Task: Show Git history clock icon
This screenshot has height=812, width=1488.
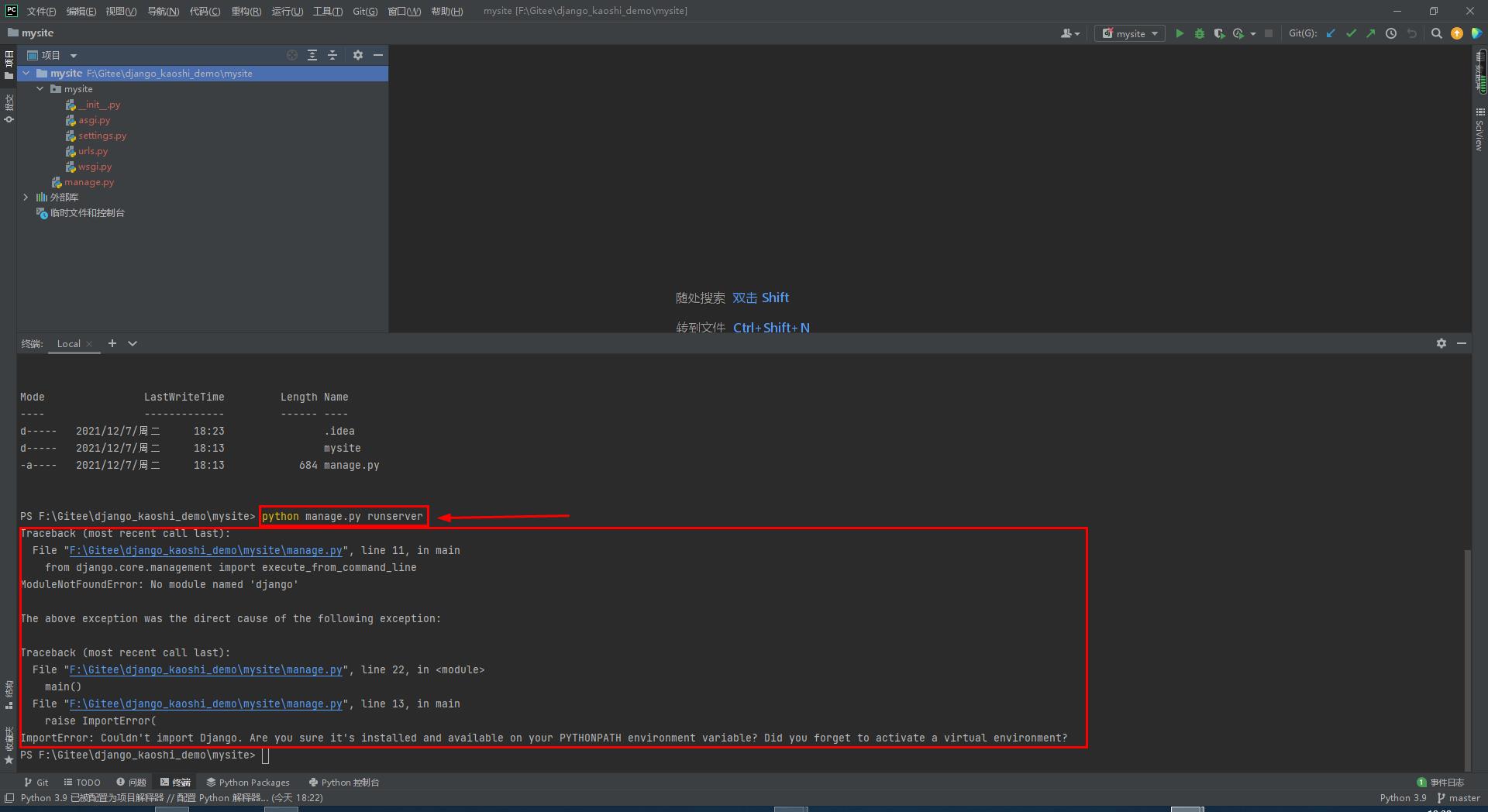Action: [1391, 33]
